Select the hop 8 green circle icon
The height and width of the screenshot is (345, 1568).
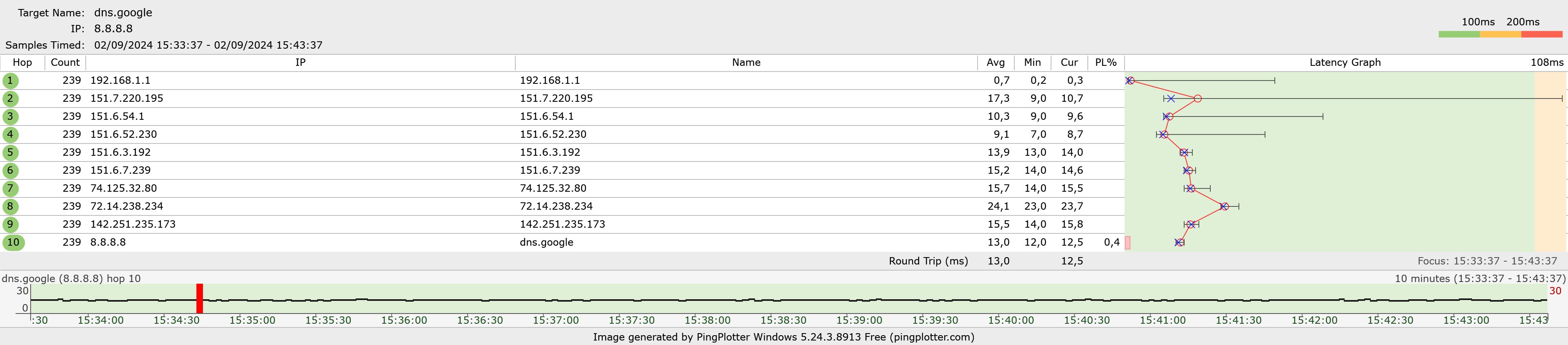pyautogui.click(x=10, y=206)
